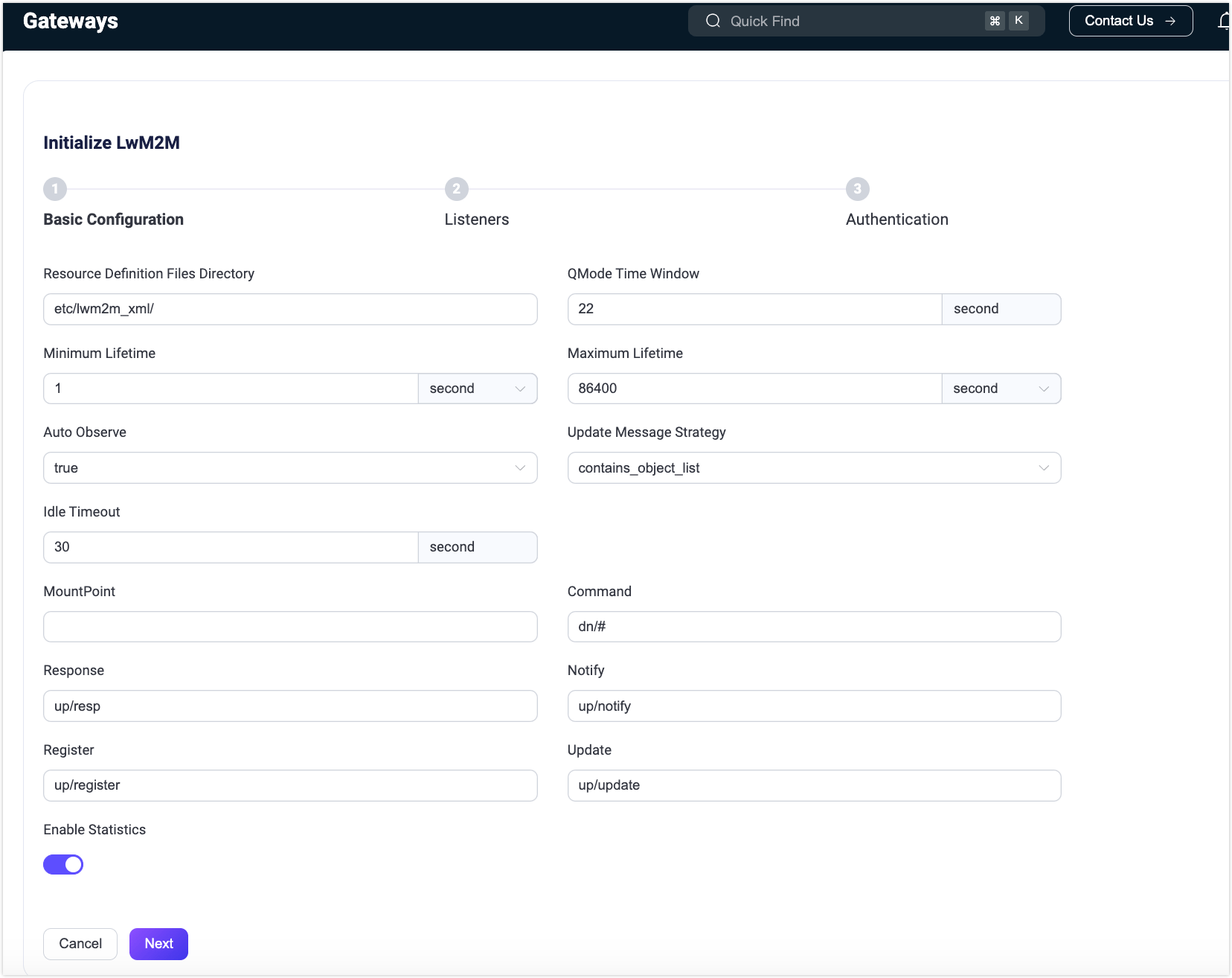Click the Quick Find search icon

pos(713,21)
